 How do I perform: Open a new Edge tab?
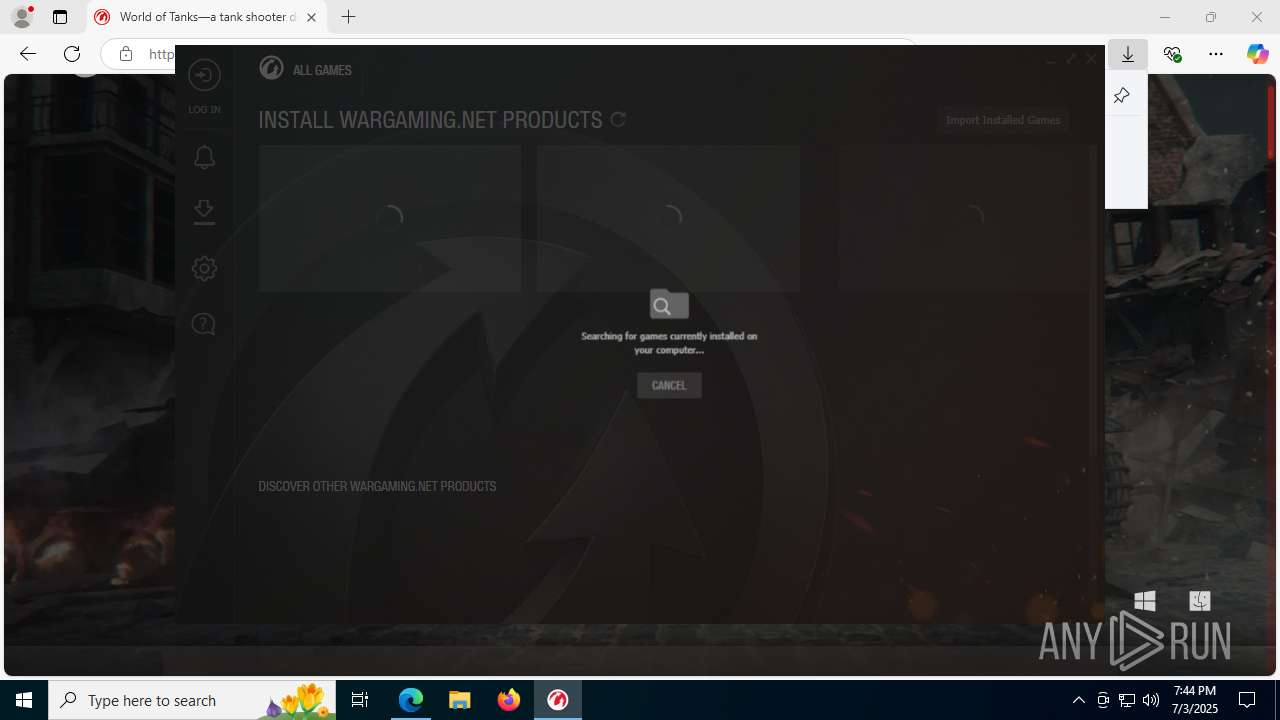pyautogui.click(x=348, y=17)
